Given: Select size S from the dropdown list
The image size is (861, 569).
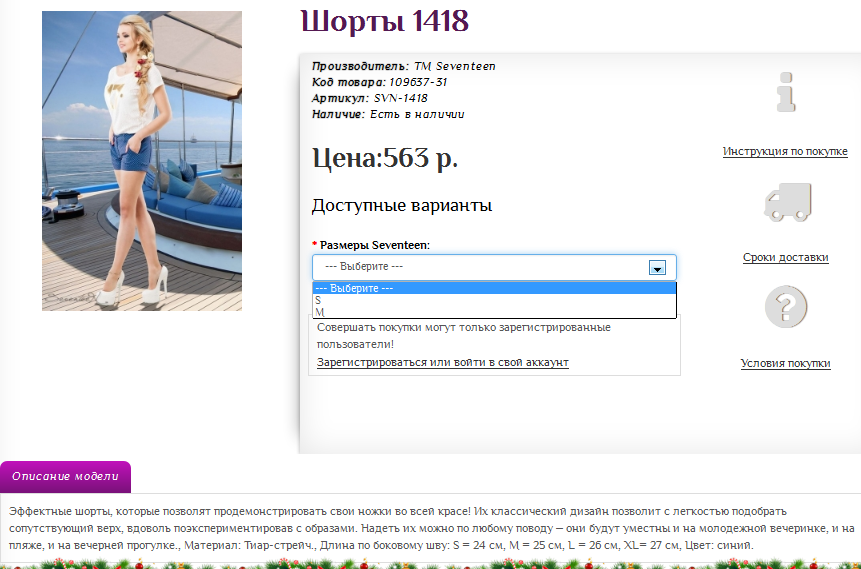Looking at the screenshot, I should tap(318, 300).
